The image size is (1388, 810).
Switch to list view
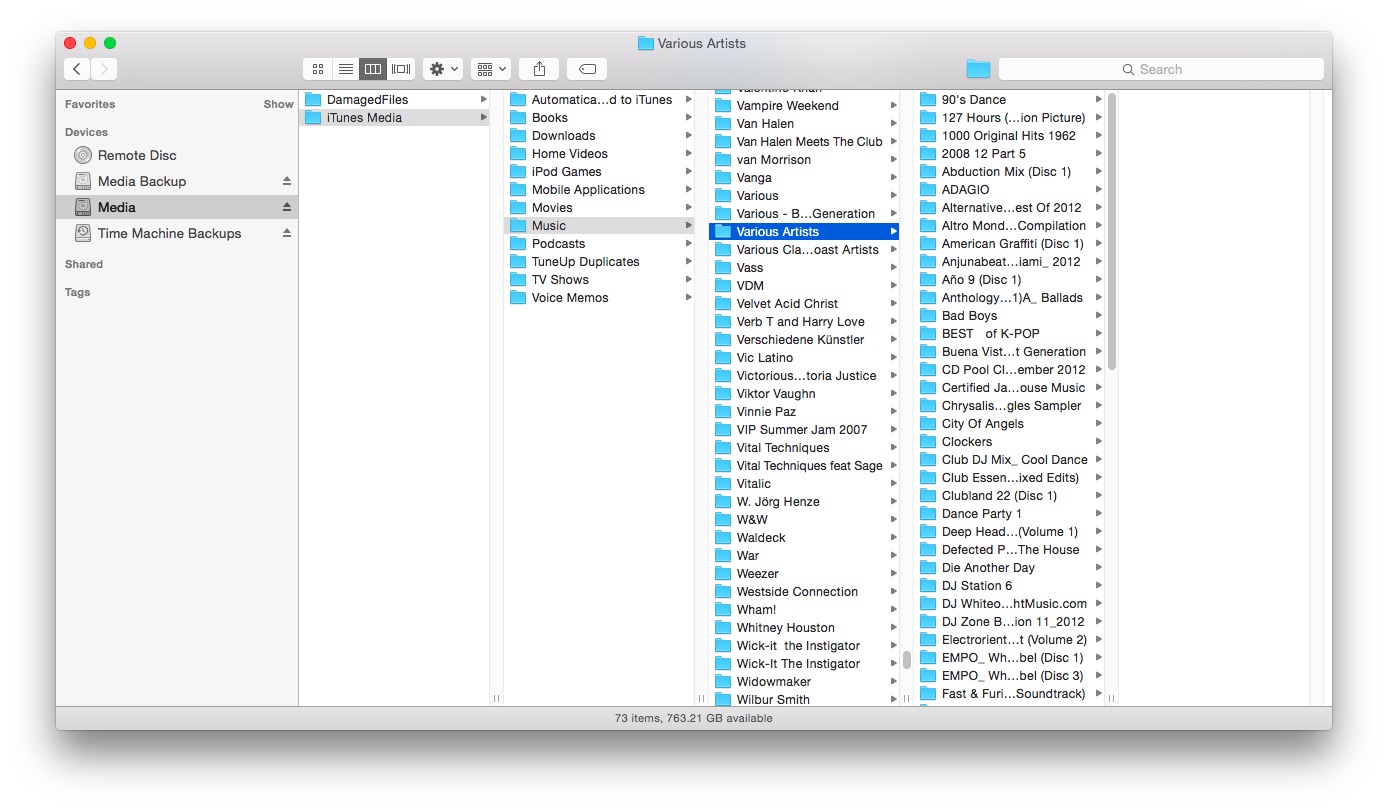tap(345, 69)
